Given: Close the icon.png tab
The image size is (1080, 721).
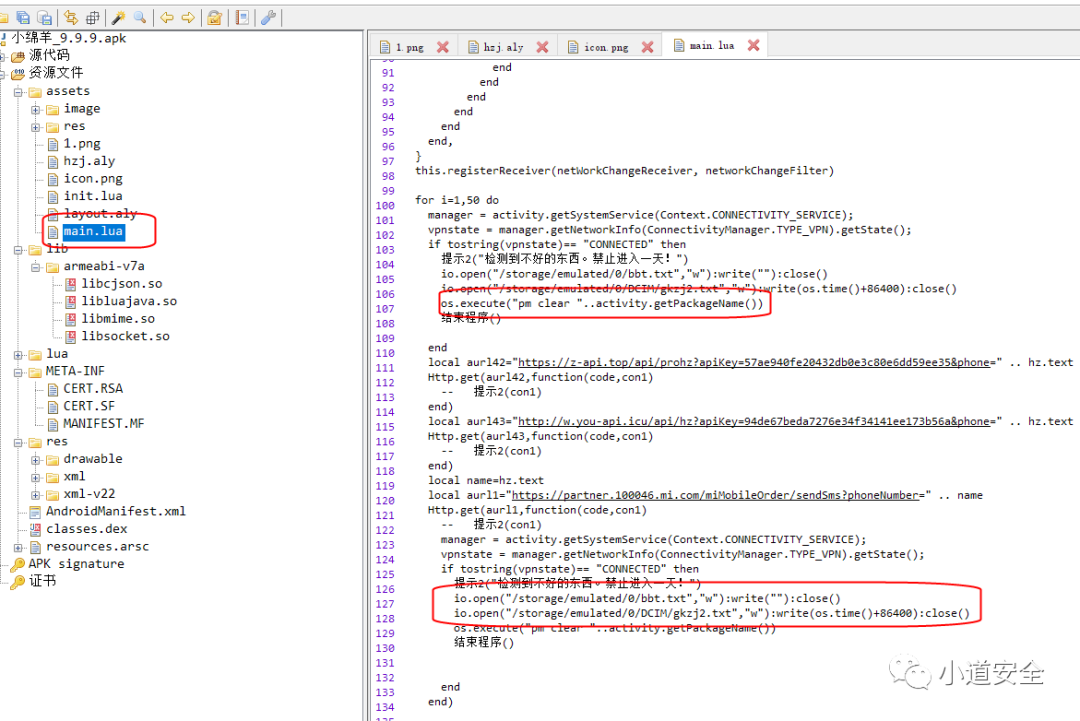Looking at the screenshot, I should pyautogui.click(x=647, y=47).
